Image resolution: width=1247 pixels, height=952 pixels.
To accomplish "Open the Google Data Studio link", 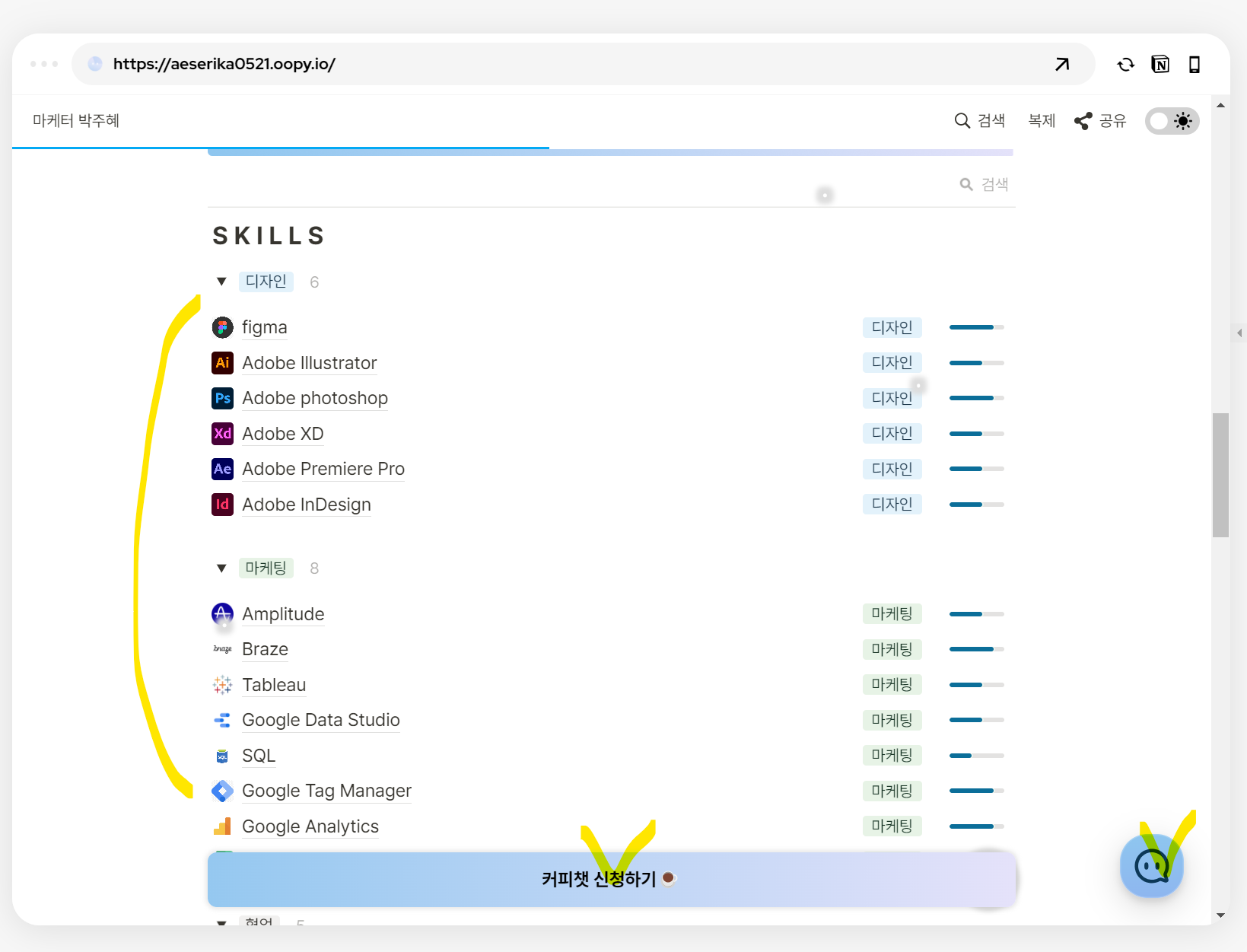I will pos(321,720).
